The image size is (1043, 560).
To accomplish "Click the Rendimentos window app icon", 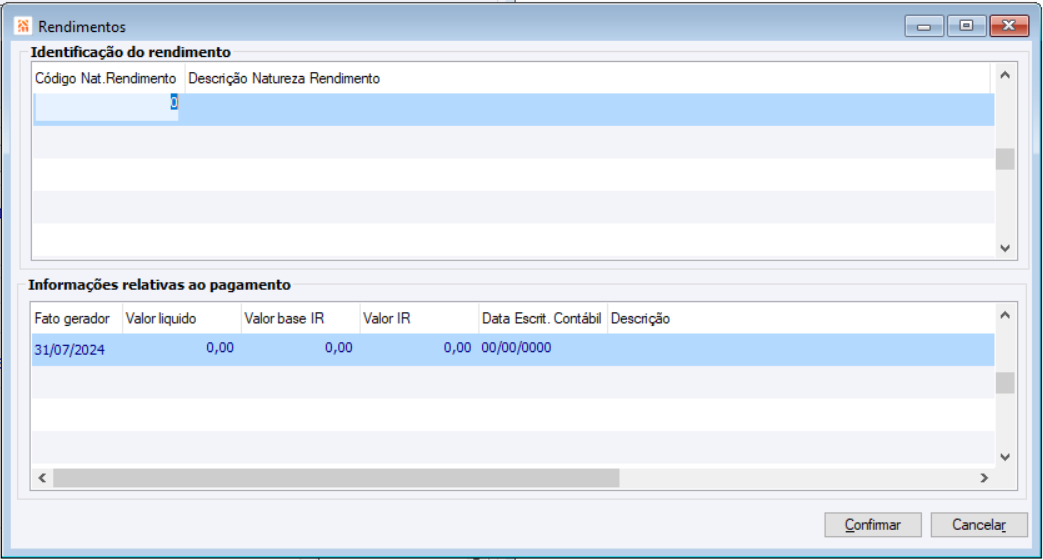I will pos(23,26).
